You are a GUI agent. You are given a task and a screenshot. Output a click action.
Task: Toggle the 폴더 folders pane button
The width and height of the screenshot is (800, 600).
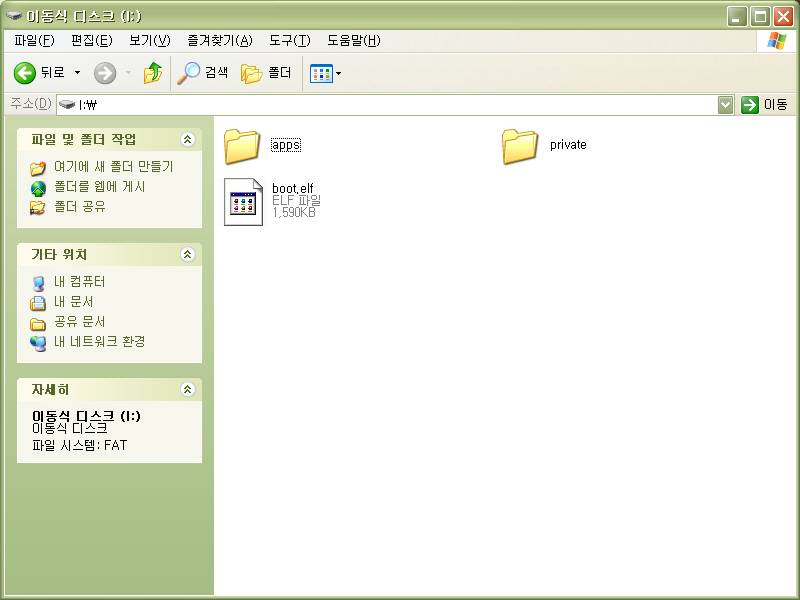pos(266,73)
